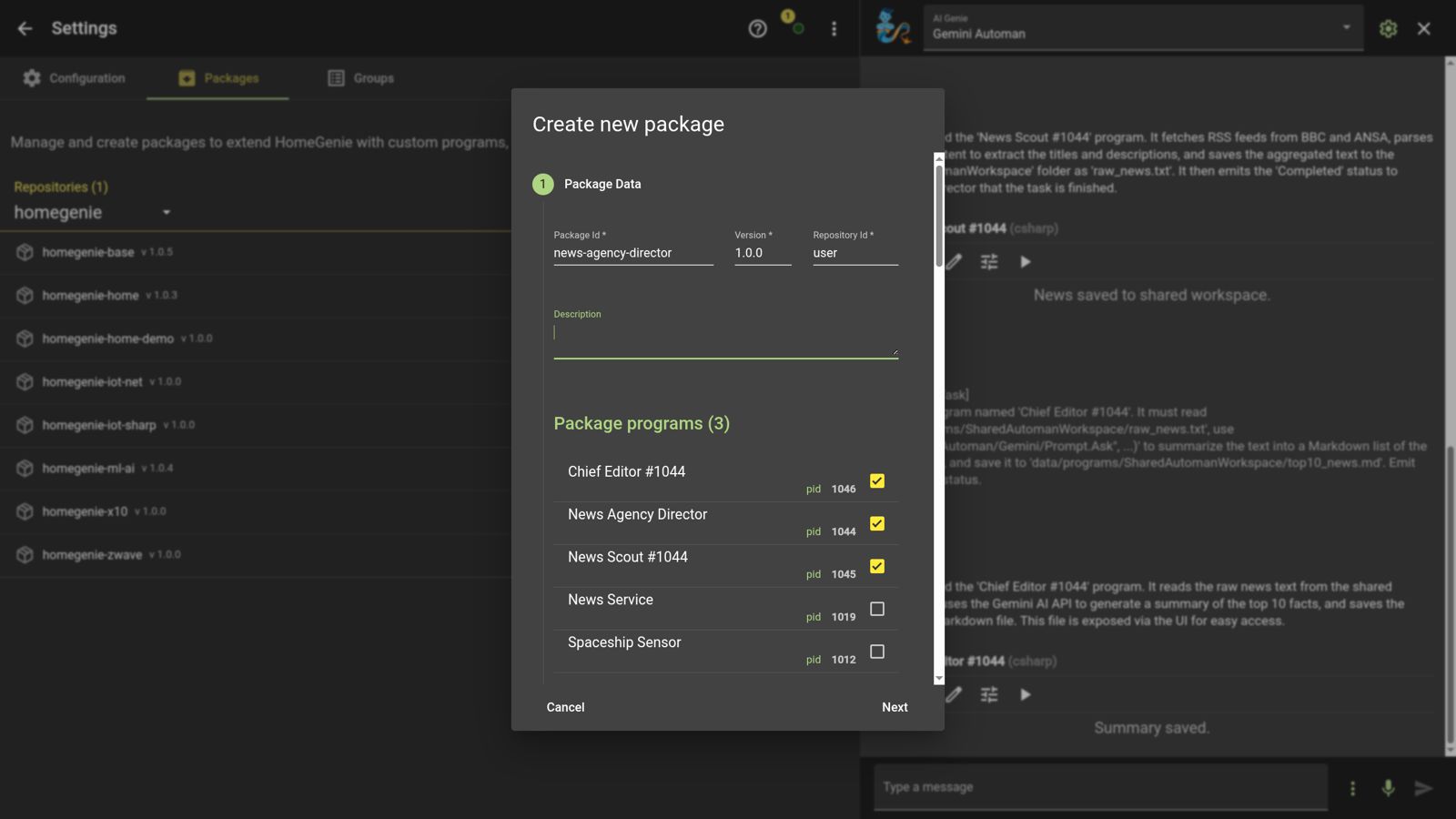The height and width of the screenshot is (819, 1456).
Task: Open chat input three-dot options menu
Action: tap(1352, 788)
